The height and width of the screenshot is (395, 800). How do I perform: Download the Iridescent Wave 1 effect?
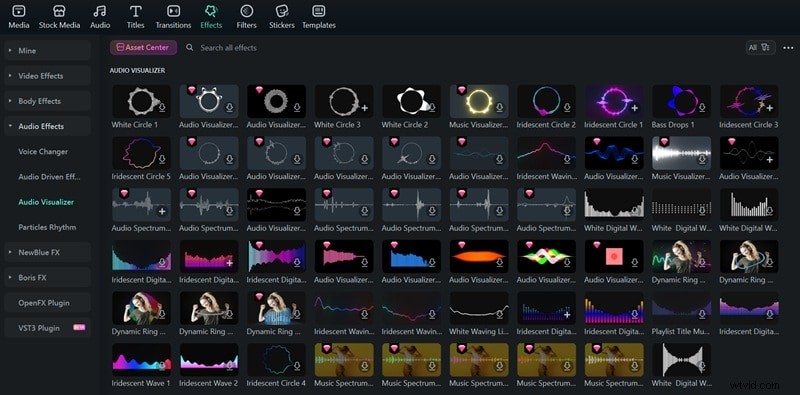(162, 366)
